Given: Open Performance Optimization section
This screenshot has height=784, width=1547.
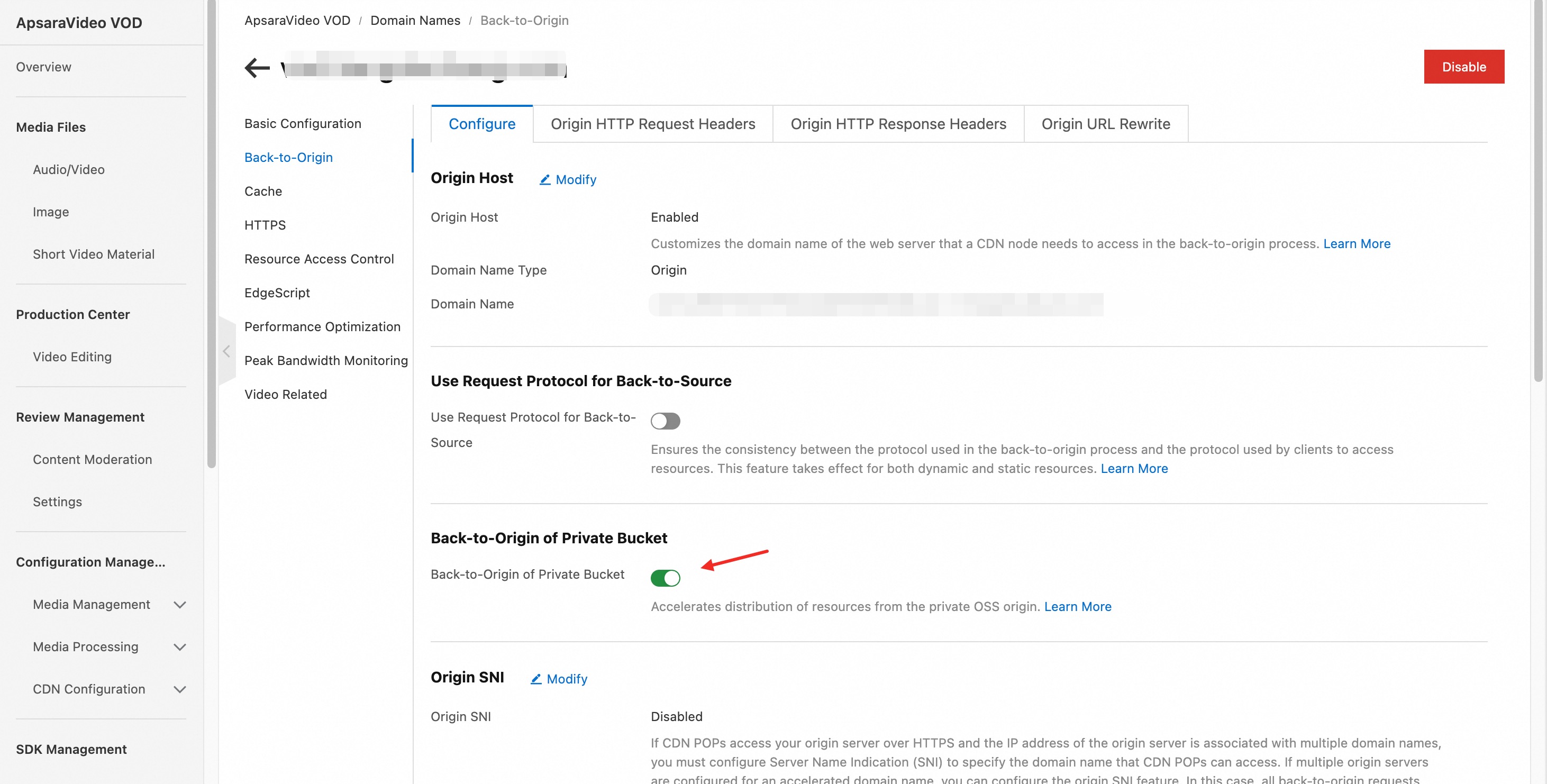Looking at the screenshot, I should pyautogui.click(x=322, y=326).
